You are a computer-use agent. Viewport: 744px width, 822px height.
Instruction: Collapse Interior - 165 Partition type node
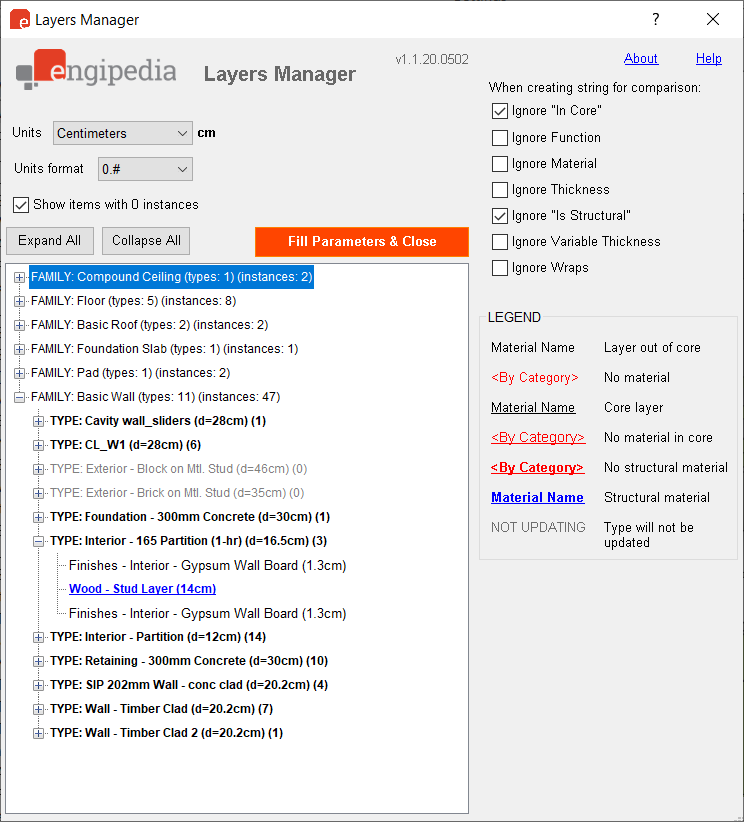(39, 541)
